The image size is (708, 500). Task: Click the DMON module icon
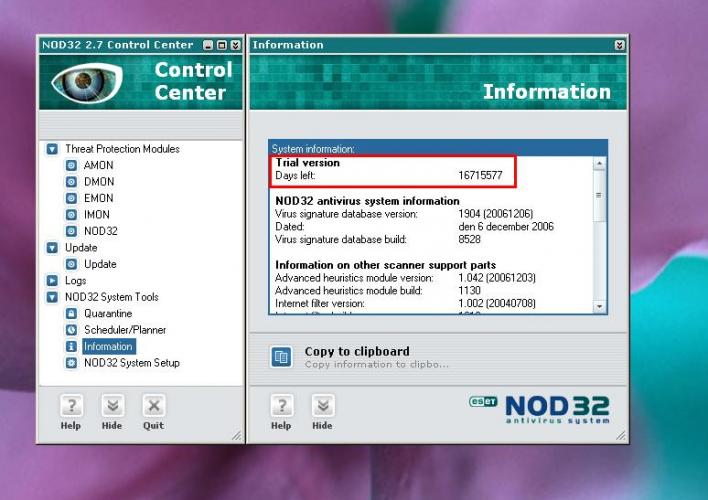pos(71,182)
